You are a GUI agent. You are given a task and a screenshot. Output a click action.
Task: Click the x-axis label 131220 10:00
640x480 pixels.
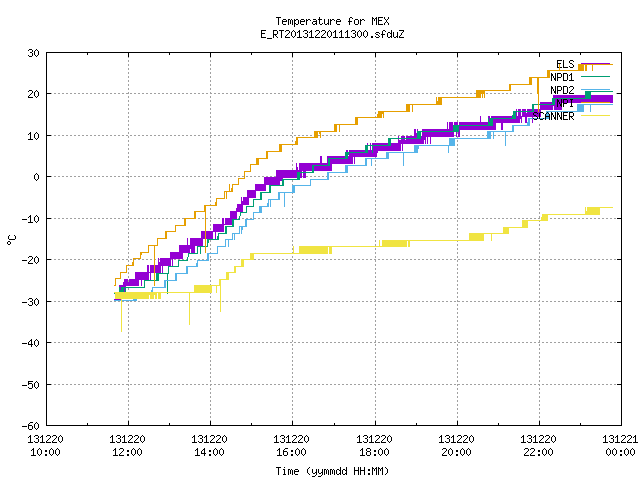tap(45, 446)
